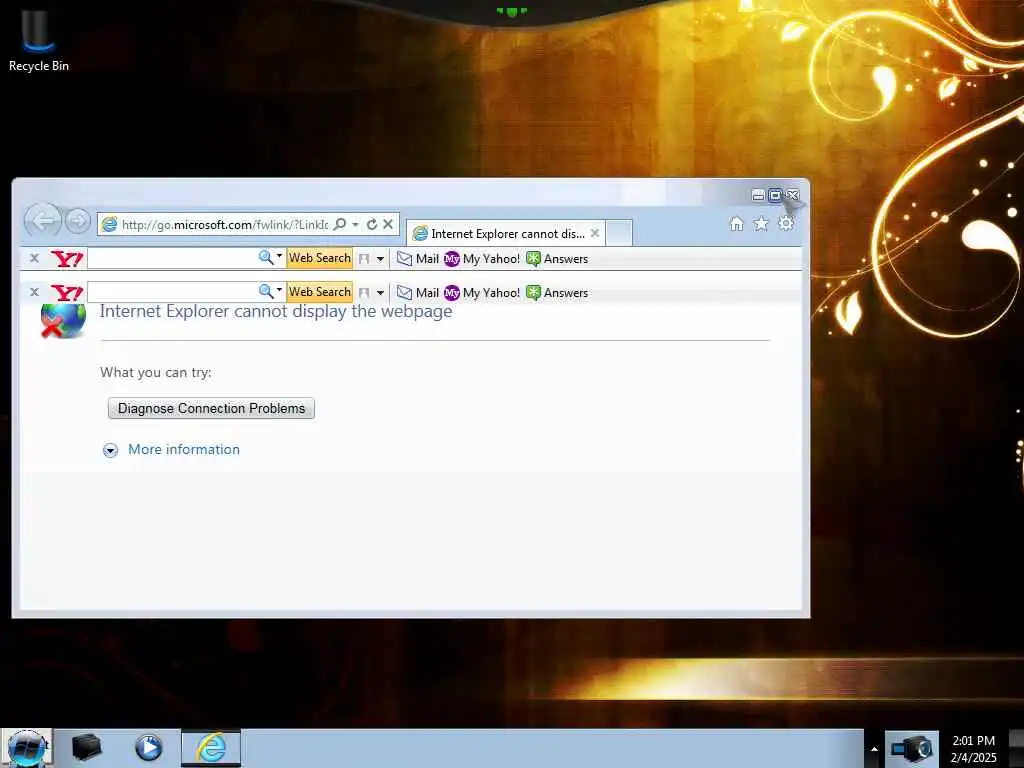Click the Stop icon in address bar
Screen dimensions: 1024x768
[388, 224]
